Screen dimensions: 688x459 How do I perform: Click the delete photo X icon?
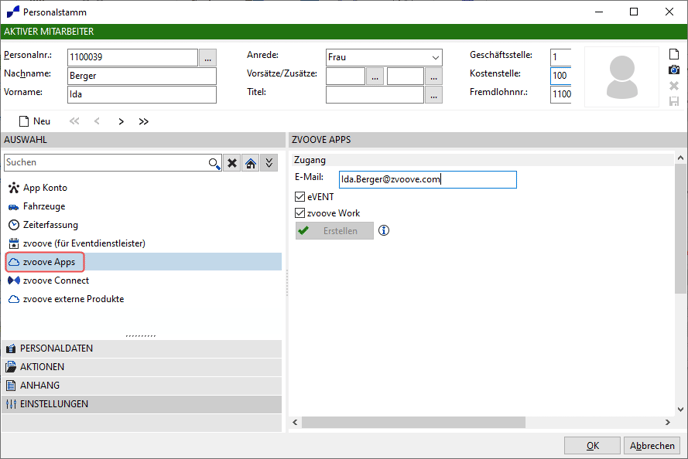tap(674, 86)
